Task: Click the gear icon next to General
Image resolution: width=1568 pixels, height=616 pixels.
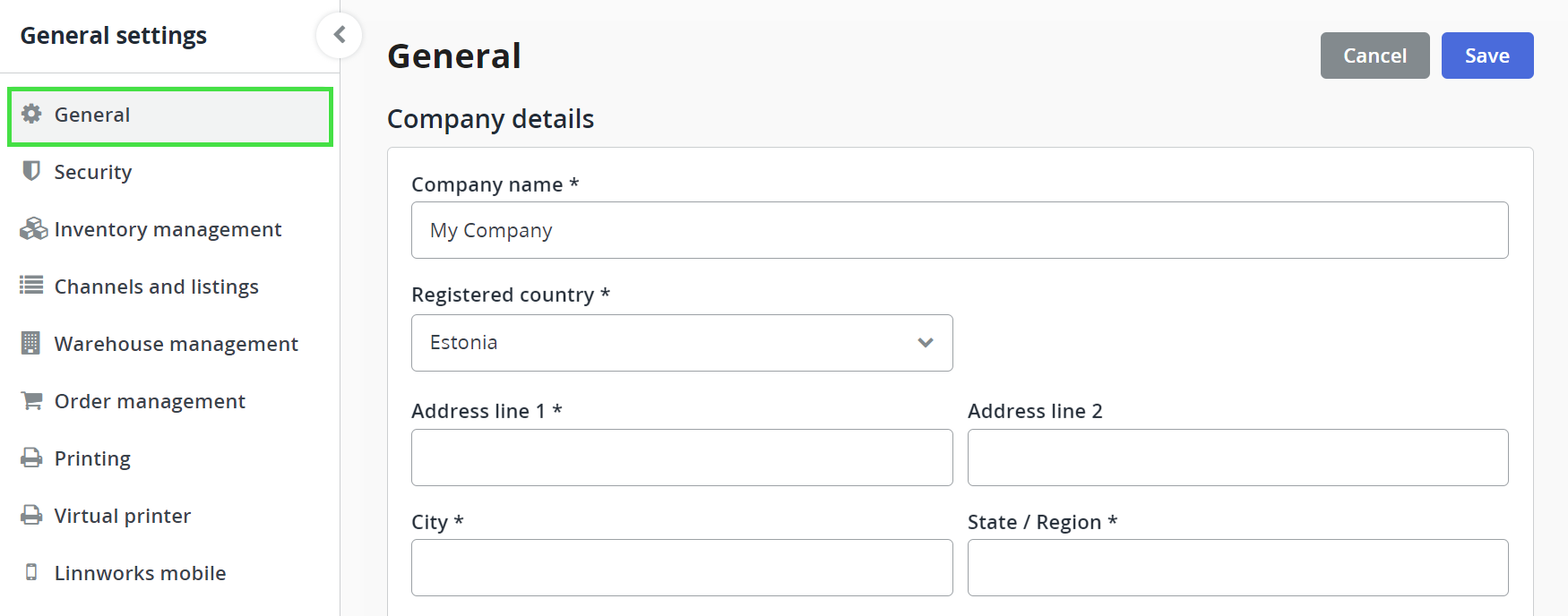Action: pos(31,114)
